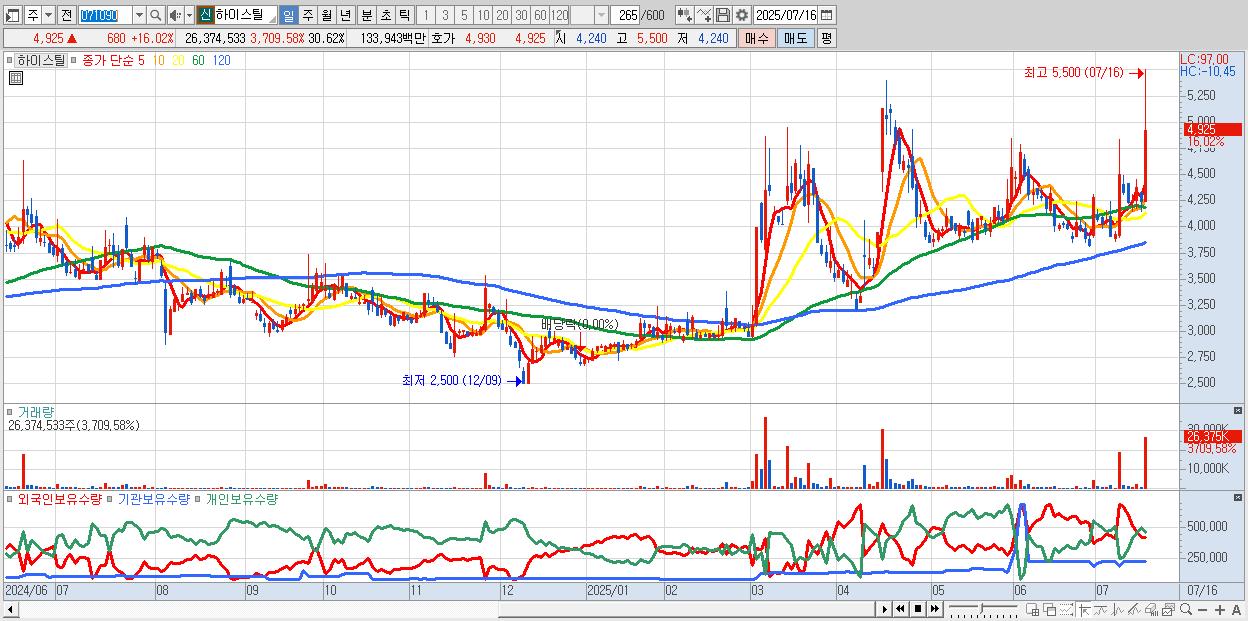Click the '기관보유수량' indicator label

(153, 498)
